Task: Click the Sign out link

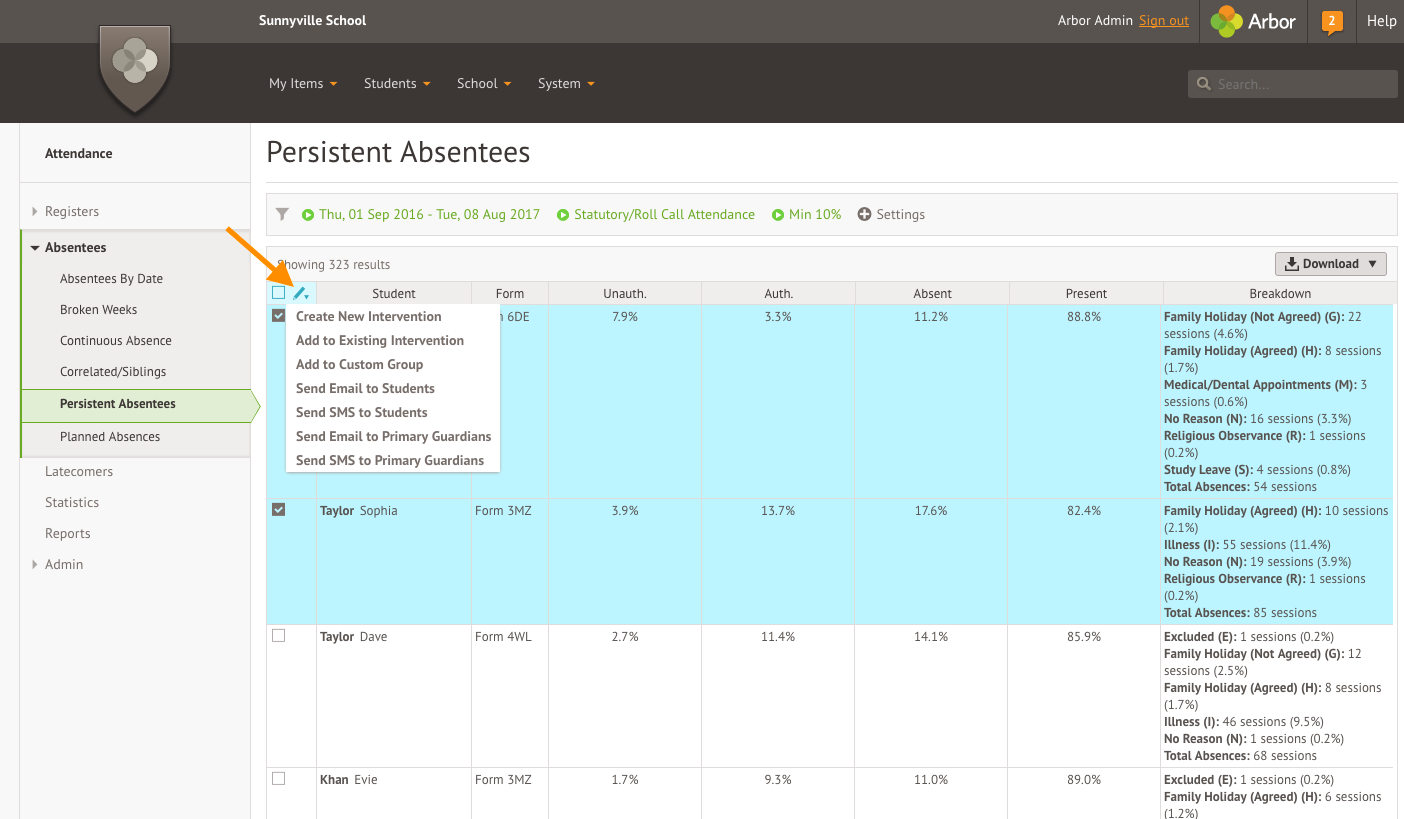Action: (1164, 21)
